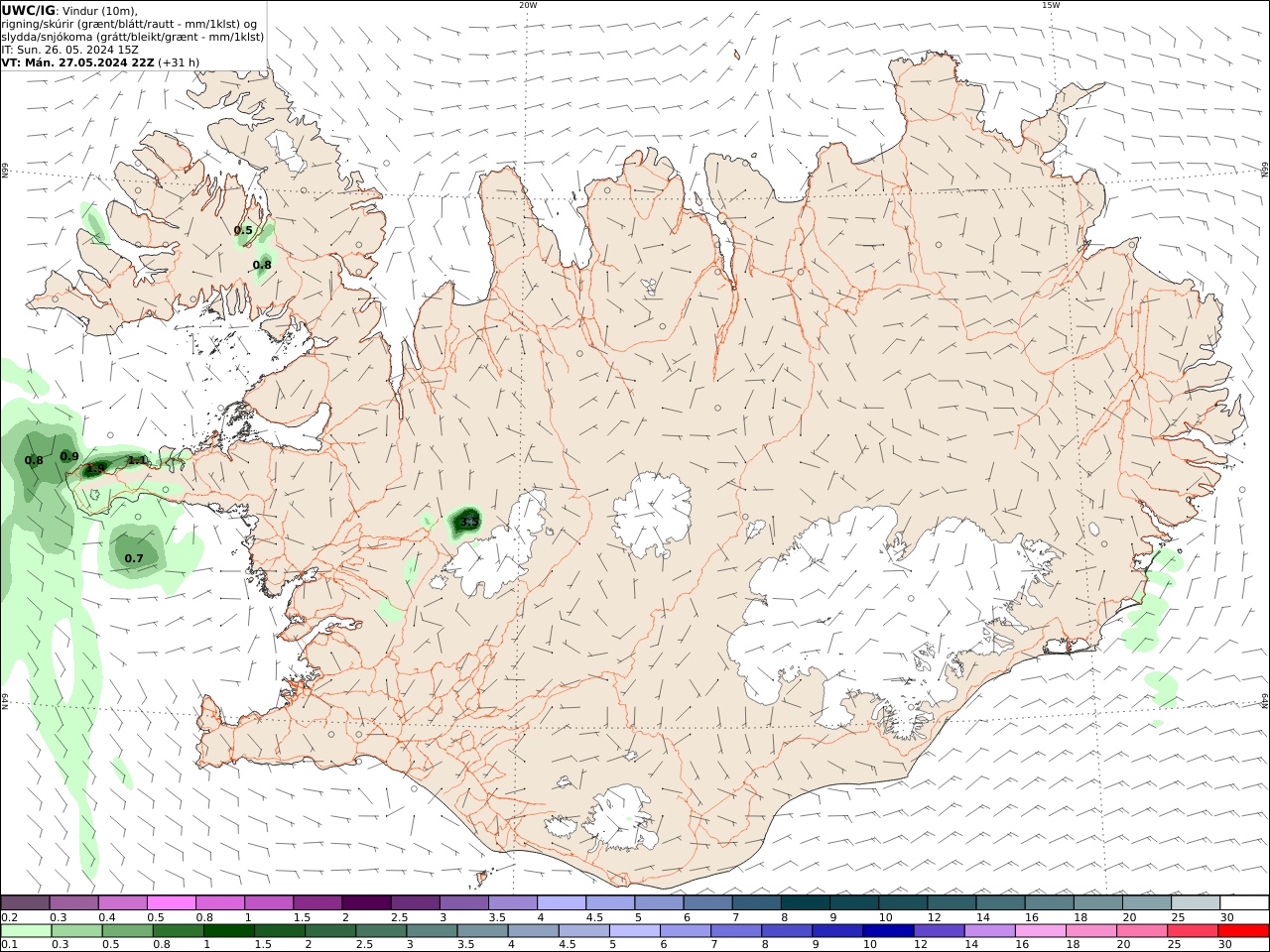Click the (+31 h) forecast offset text
Image resolution: width=1270 pixels, height=952 pixels.
pyautogui.click(x=179, y=61)
